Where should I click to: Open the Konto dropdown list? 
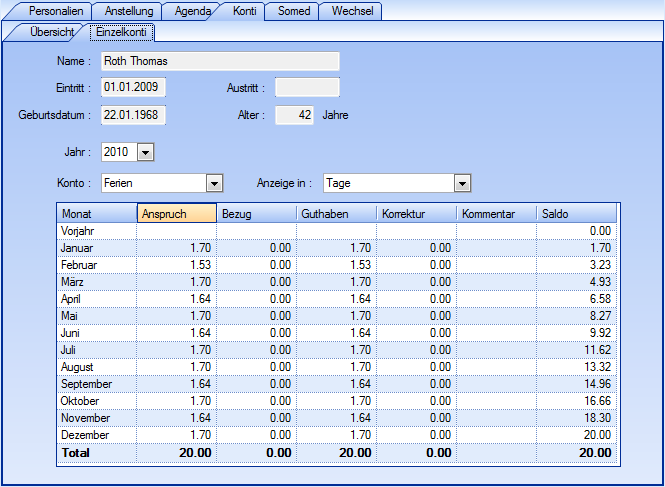213,183
